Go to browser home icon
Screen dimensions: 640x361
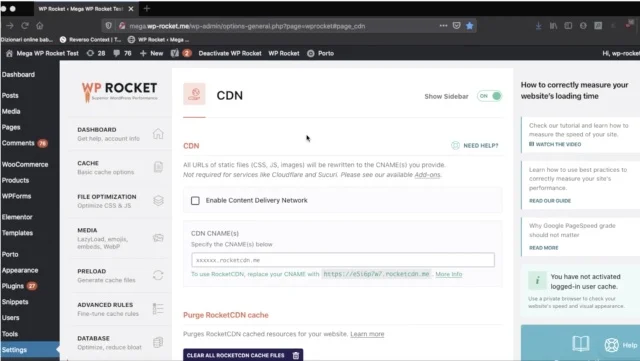[x=40, y=26]
